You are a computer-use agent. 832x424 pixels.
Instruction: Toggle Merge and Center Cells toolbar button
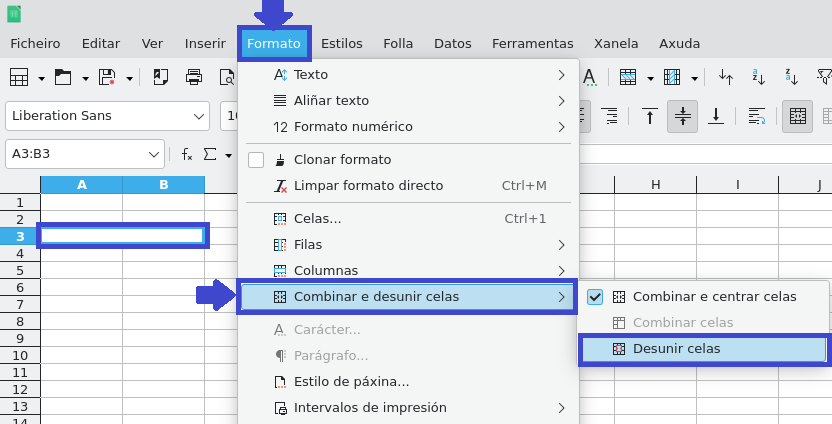click(x=798, y=116)
